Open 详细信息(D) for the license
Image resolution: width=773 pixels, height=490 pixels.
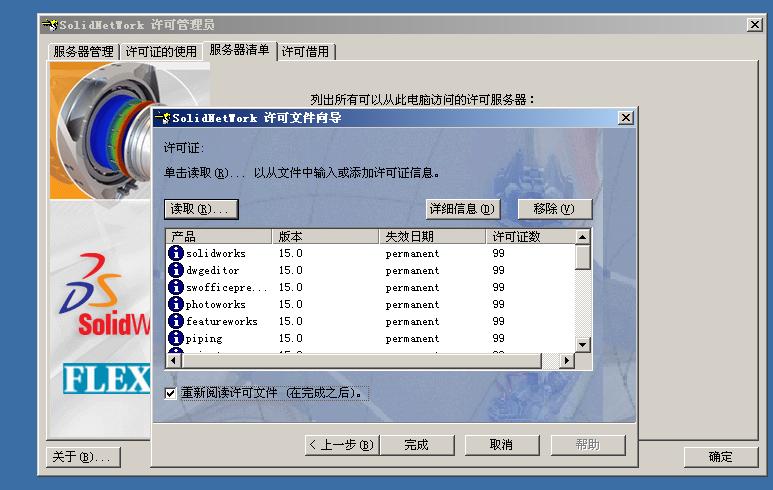pyautogui.click(x=462, y=209)
